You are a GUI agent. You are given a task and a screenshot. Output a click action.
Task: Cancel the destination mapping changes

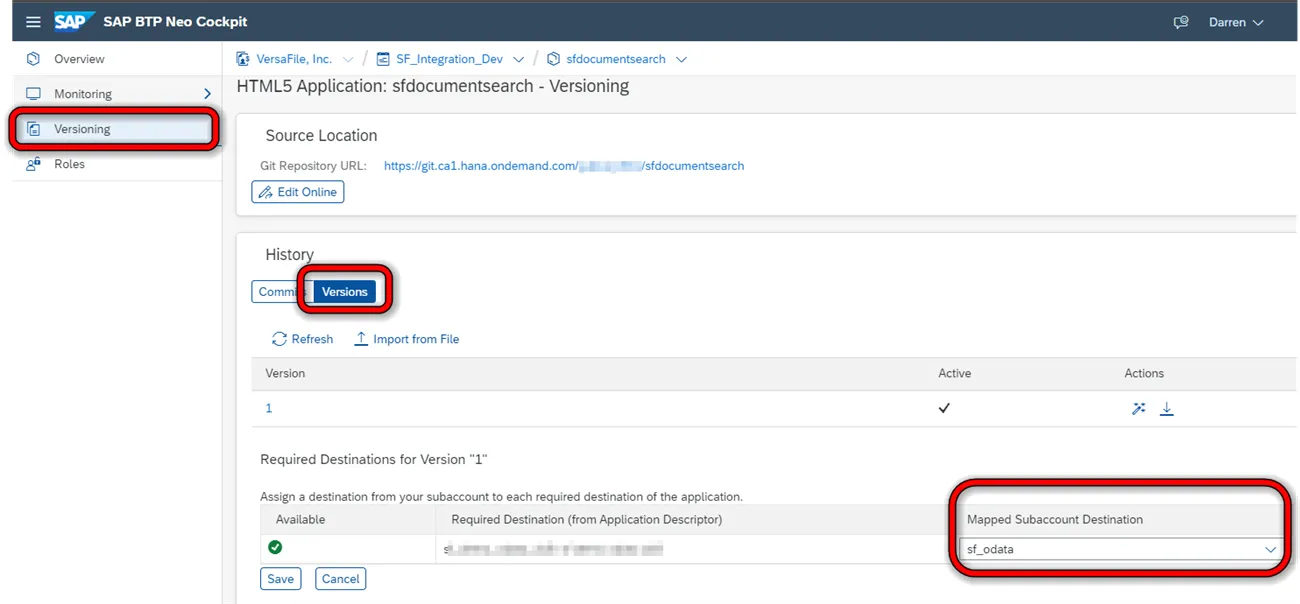coord(341,579)
